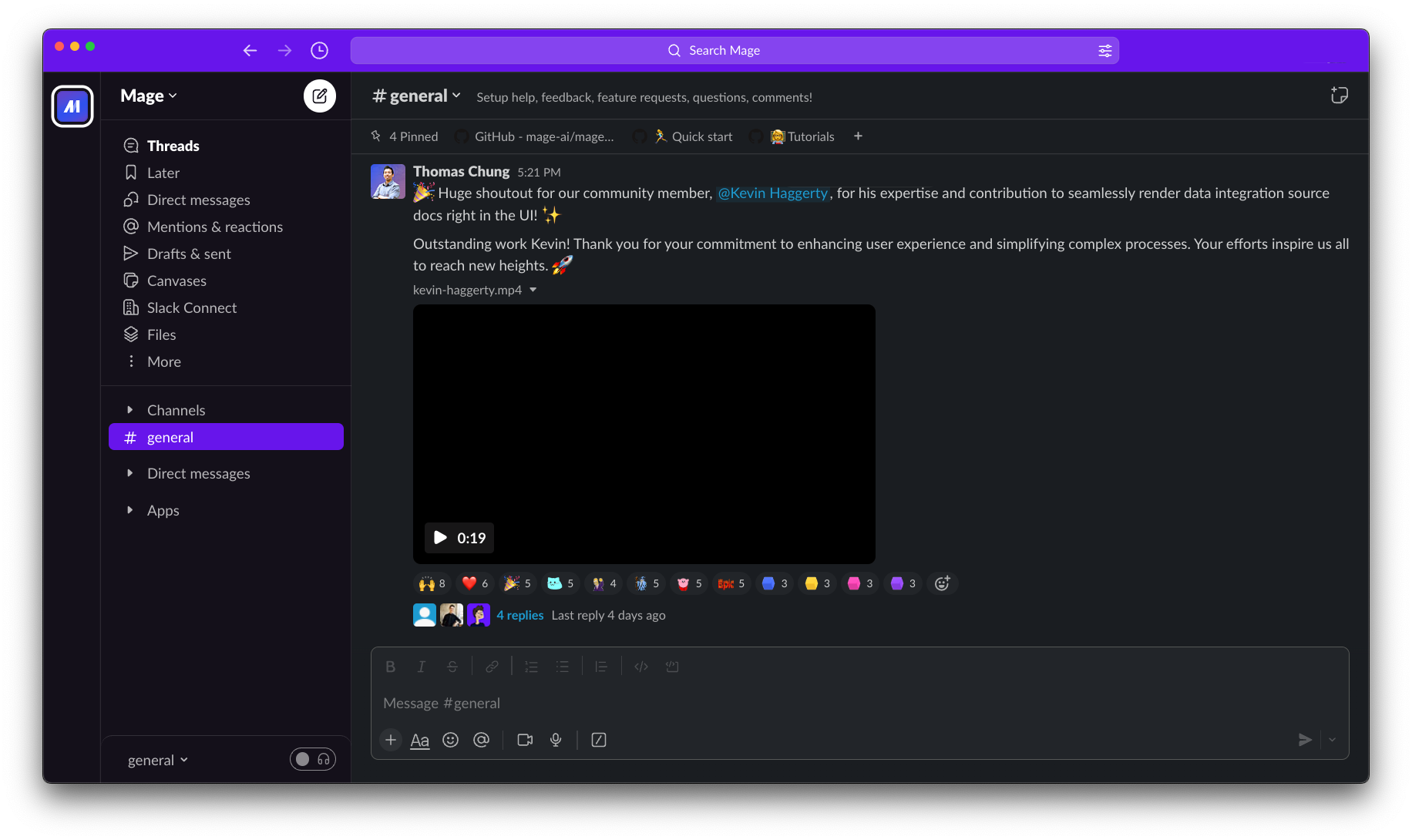Open search filter options icon

click(x=1104, y=50)
